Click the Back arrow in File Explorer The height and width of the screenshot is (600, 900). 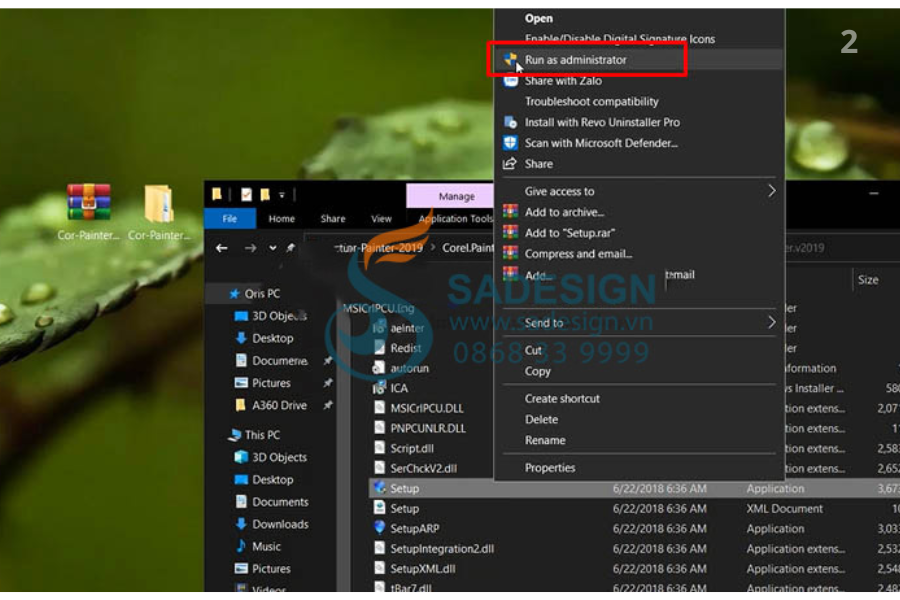(x=222, y=248)
